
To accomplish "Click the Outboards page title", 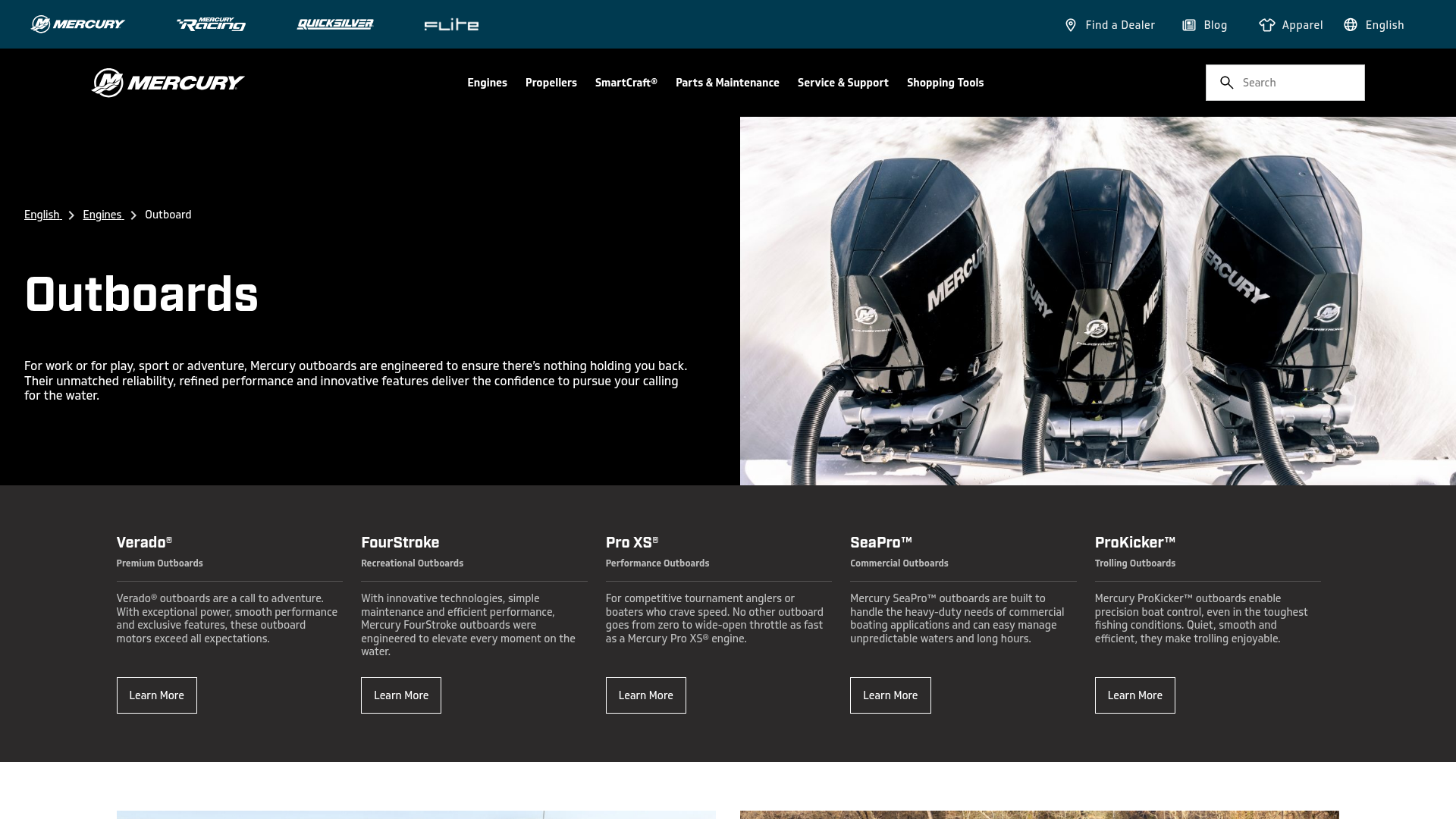I will (x=142, y=294).
